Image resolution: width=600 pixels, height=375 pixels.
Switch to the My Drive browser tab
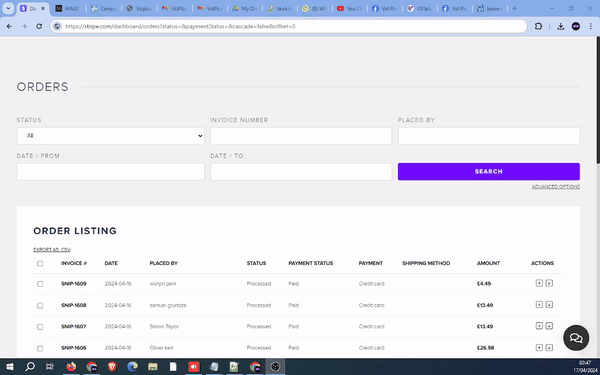244,8
